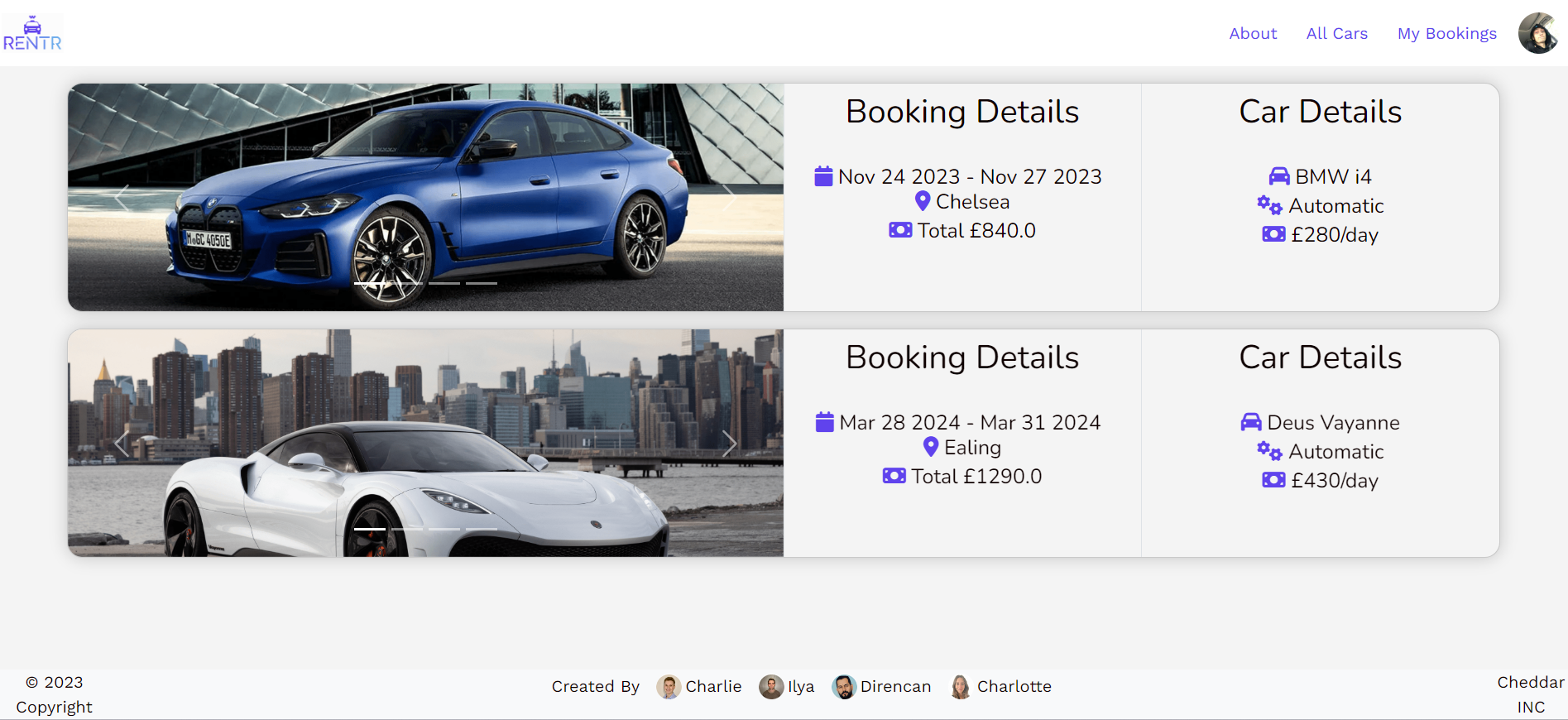Screen dimensions: 1568x720
Task: Open the About page
Action: 1253,33
